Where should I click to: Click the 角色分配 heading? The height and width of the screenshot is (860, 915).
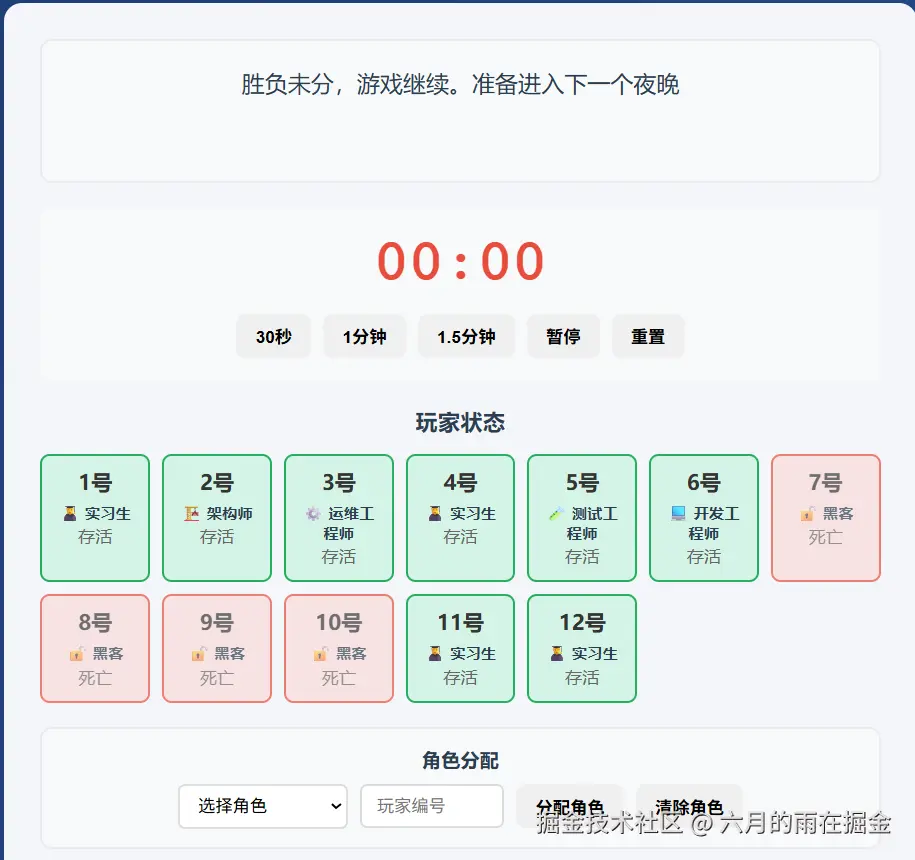tap(460, 761)
